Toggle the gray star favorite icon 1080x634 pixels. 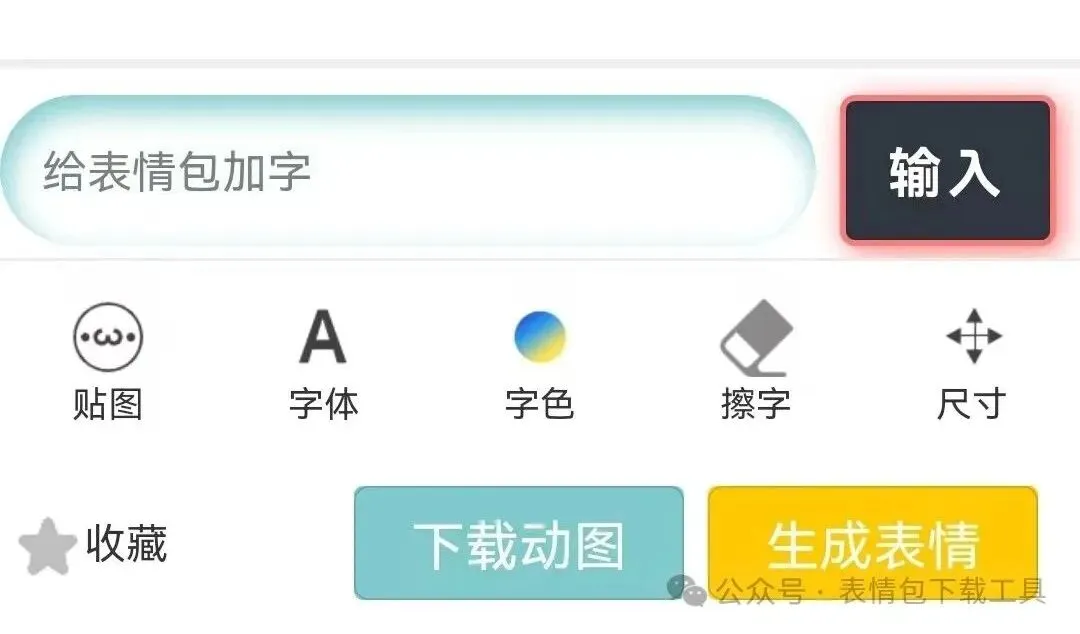[47, 546]
